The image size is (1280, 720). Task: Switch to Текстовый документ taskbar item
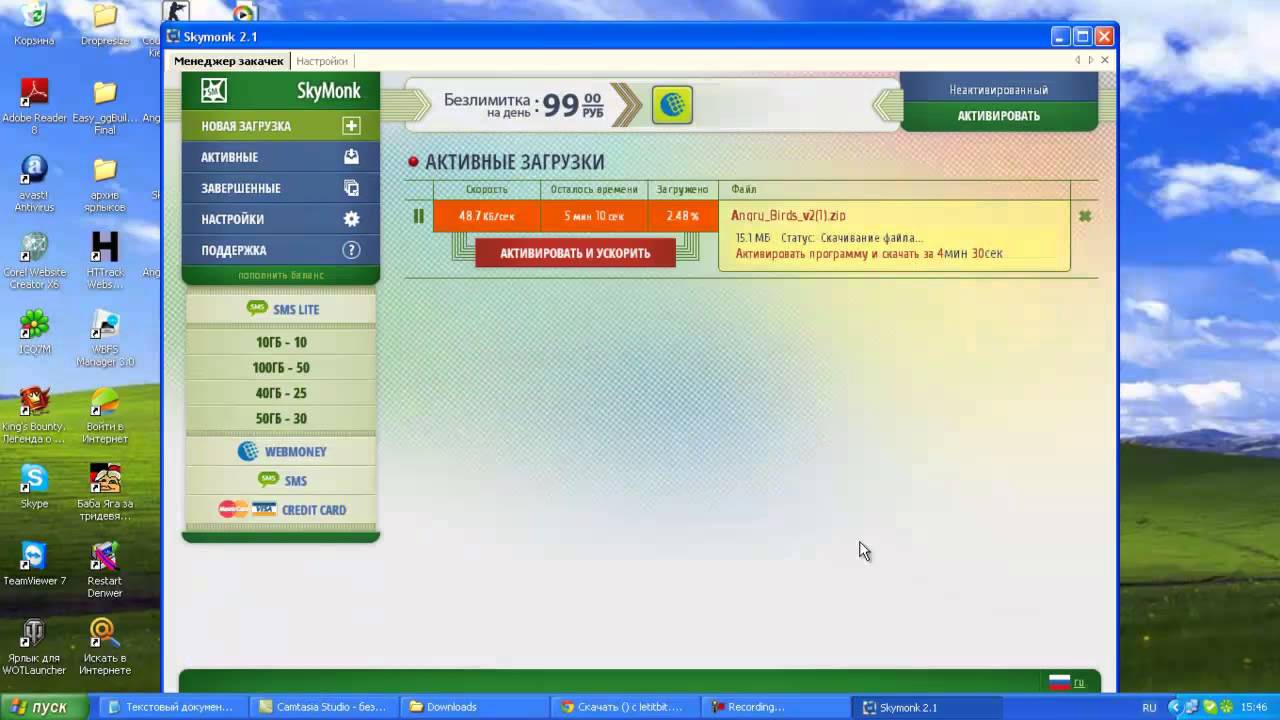pyautogui.click(x=172, y=707)
